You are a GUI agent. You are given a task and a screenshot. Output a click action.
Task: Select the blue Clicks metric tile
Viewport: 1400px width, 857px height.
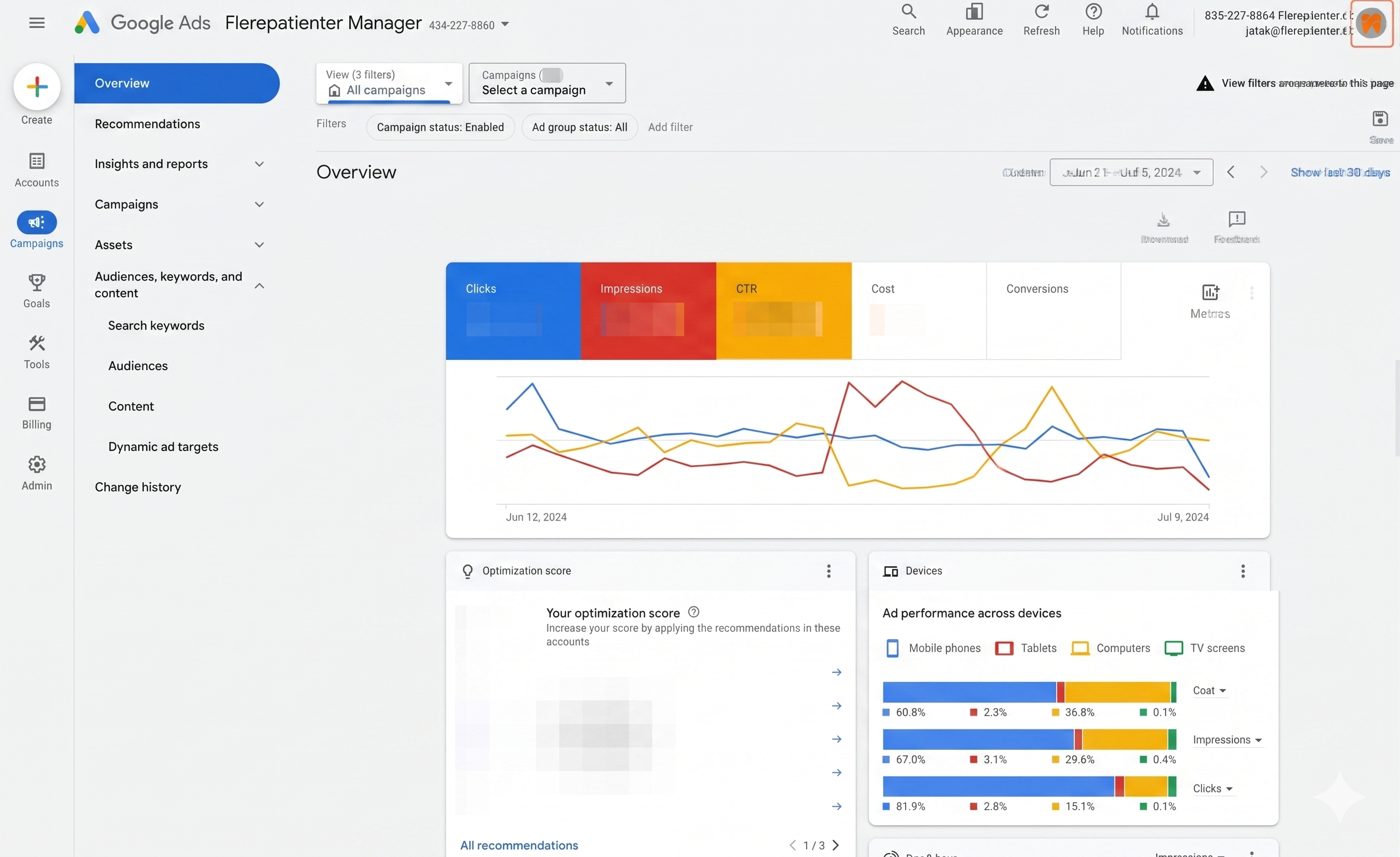coord(513,311)
